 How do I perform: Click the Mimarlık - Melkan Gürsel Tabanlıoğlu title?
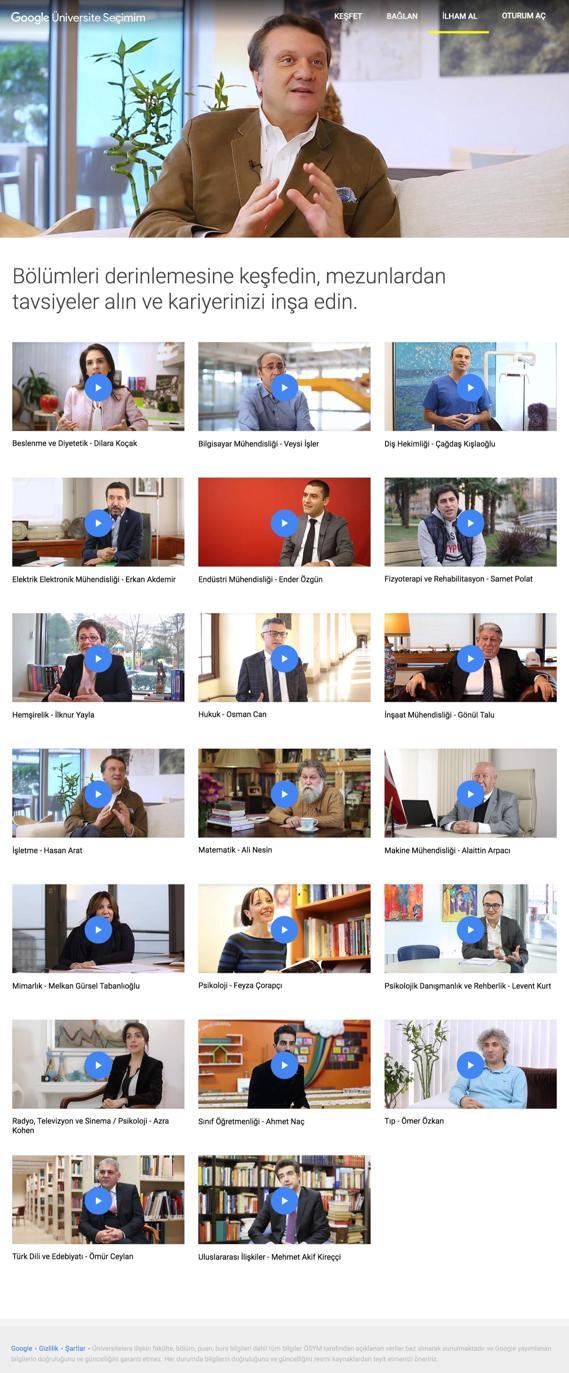click(x=76, y=986)
